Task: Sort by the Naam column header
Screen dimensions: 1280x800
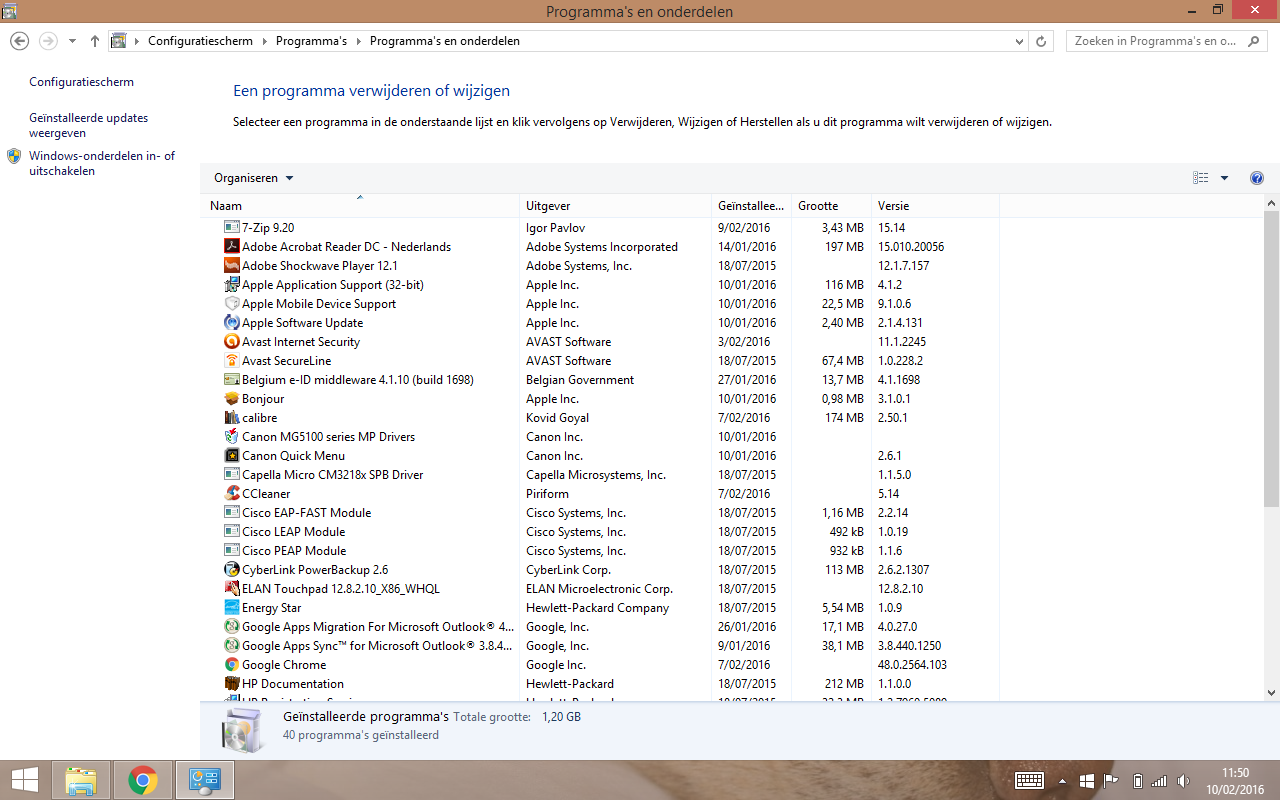Action: click(361, 206)
